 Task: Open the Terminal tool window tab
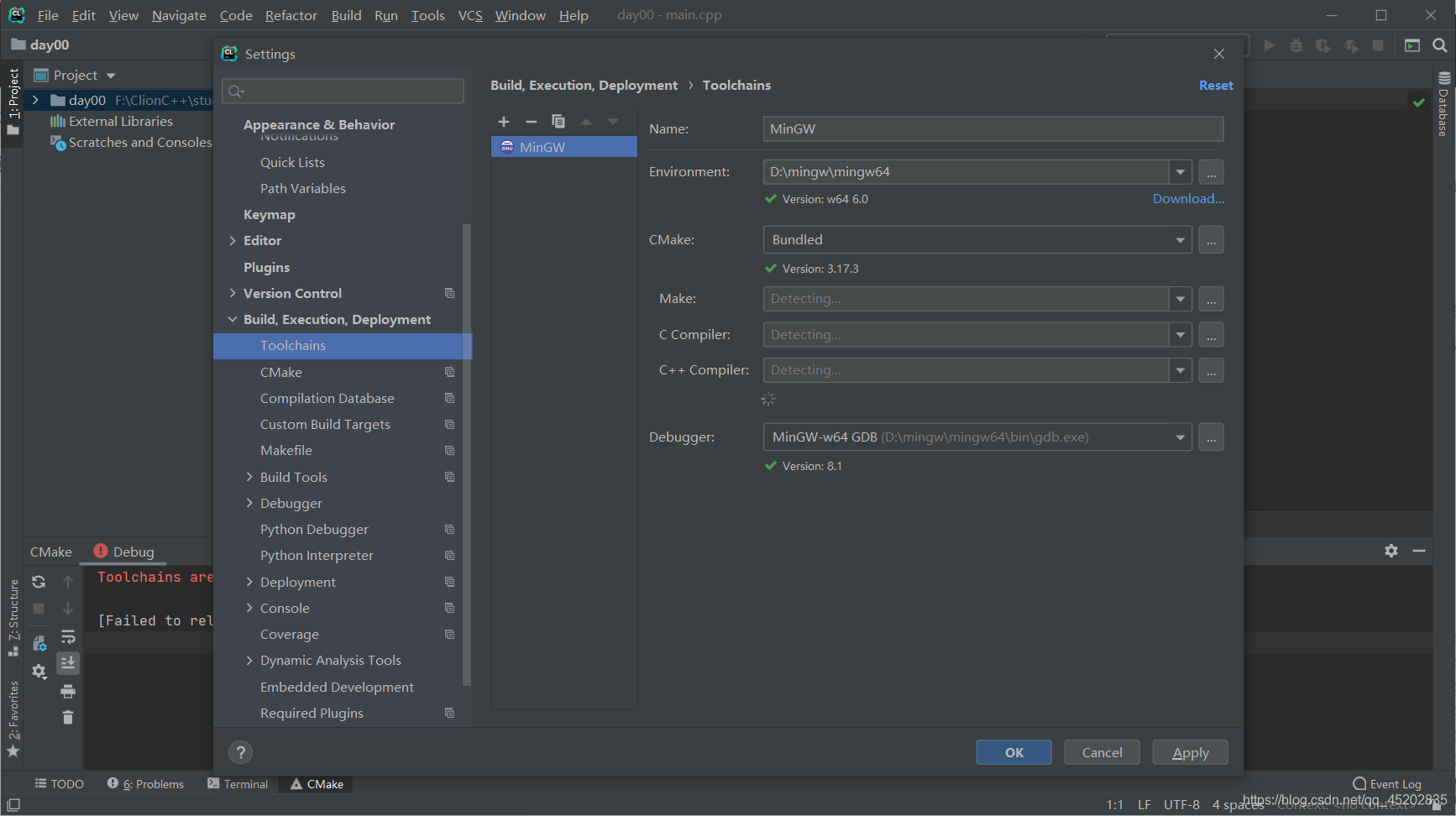point(238,784)
